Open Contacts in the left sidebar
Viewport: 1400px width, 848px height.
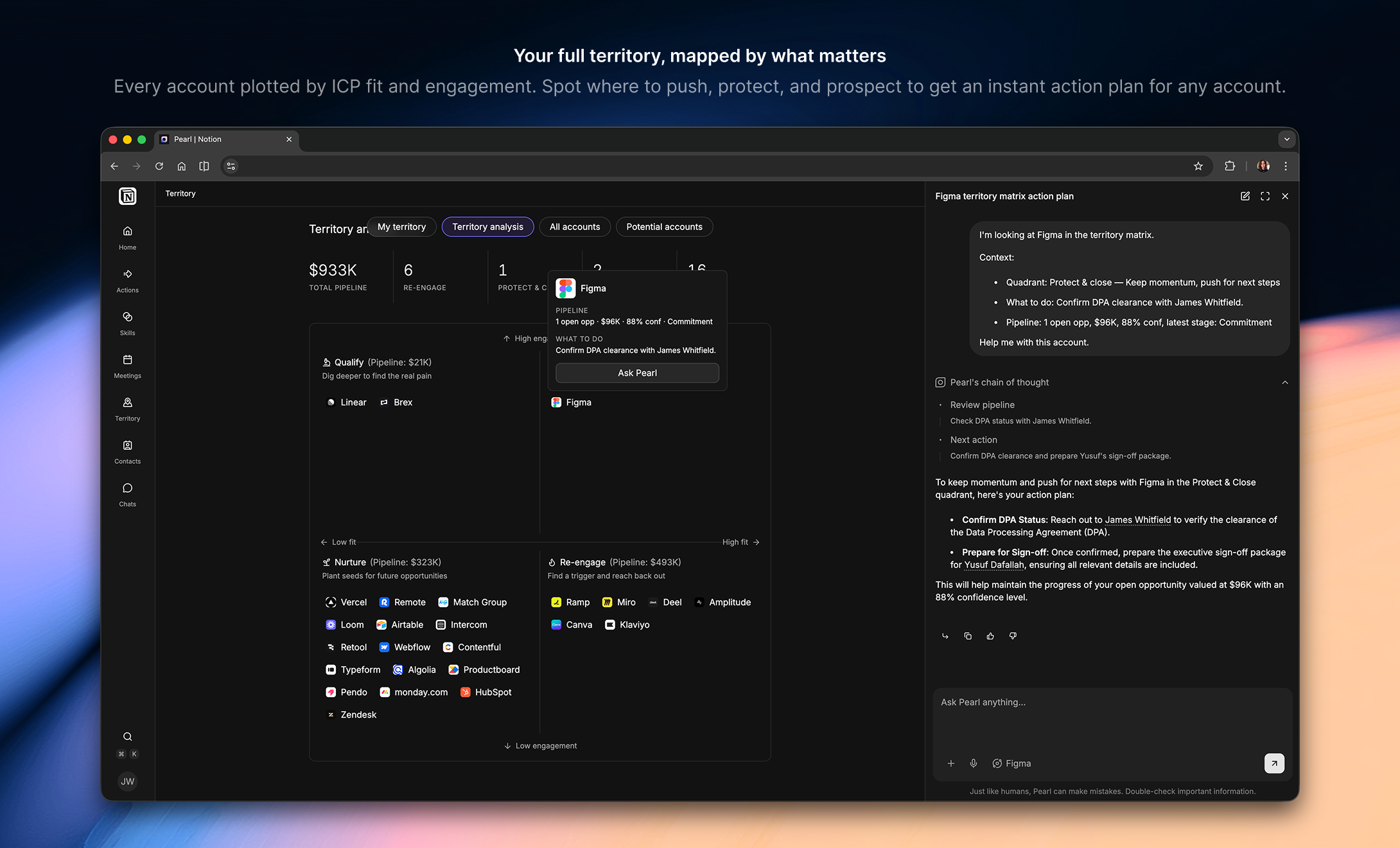(127, 452)
